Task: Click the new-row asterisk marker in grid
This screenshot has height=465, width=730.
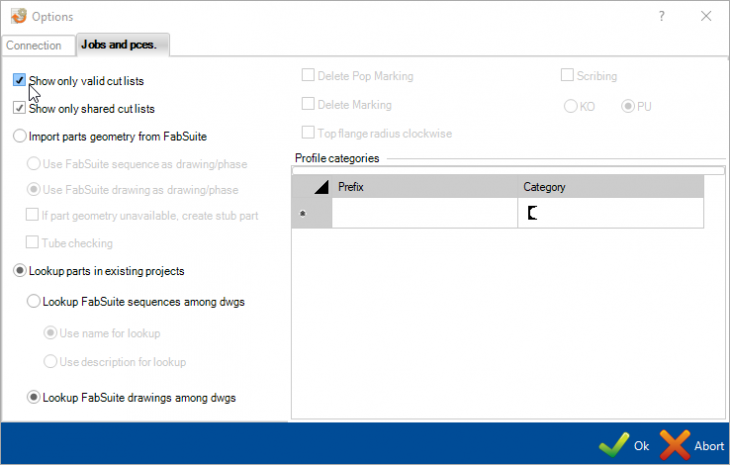Action: 303,214
